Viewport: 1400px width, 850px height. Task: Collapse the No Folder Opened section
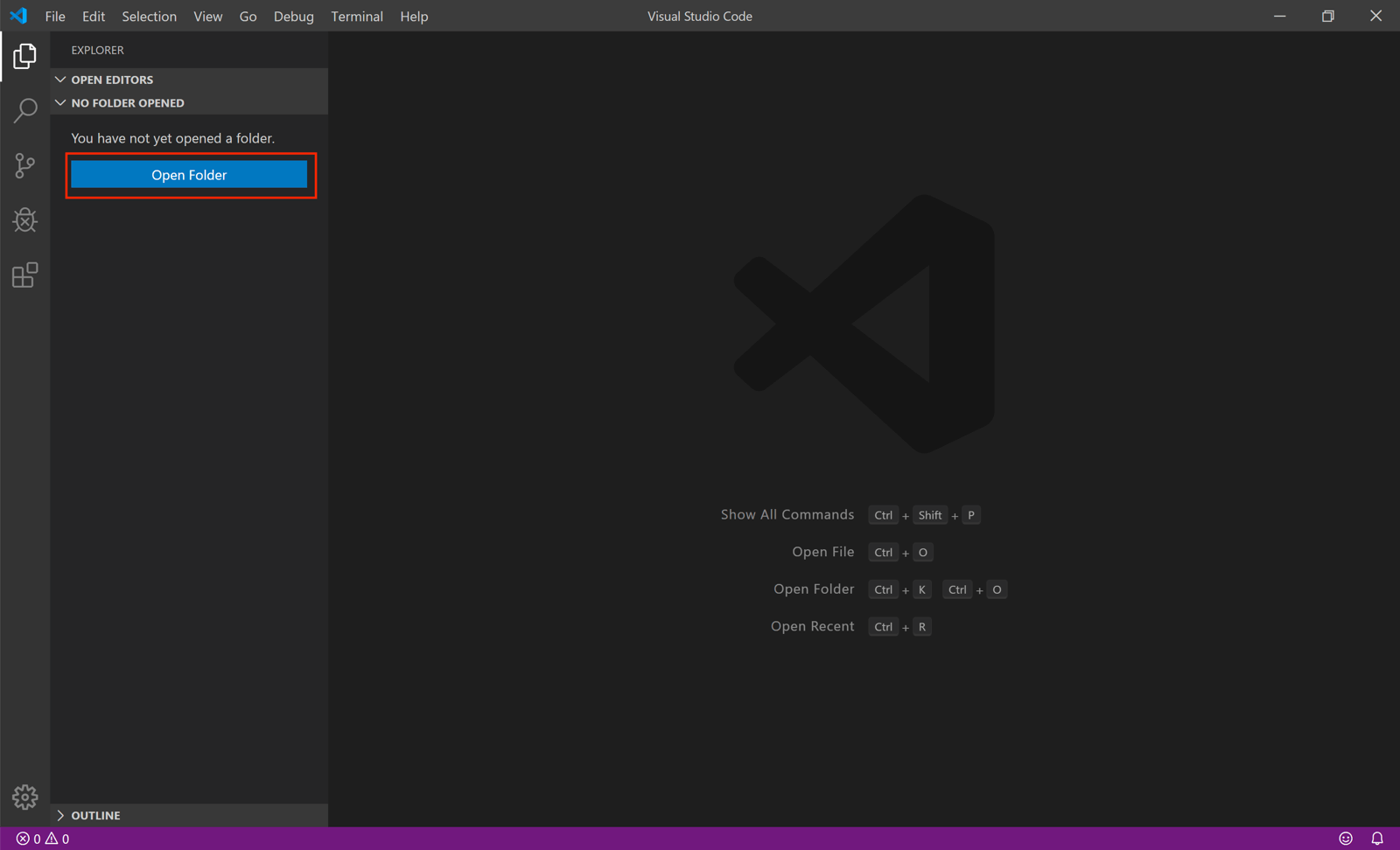189,103
